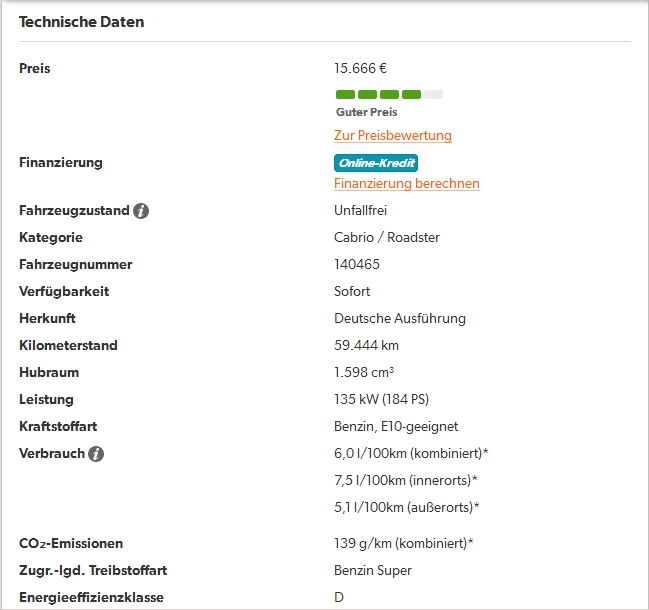649x610 pixels.
Task: Open the Finanzierung berechnen link
Action: pos(406,183)
